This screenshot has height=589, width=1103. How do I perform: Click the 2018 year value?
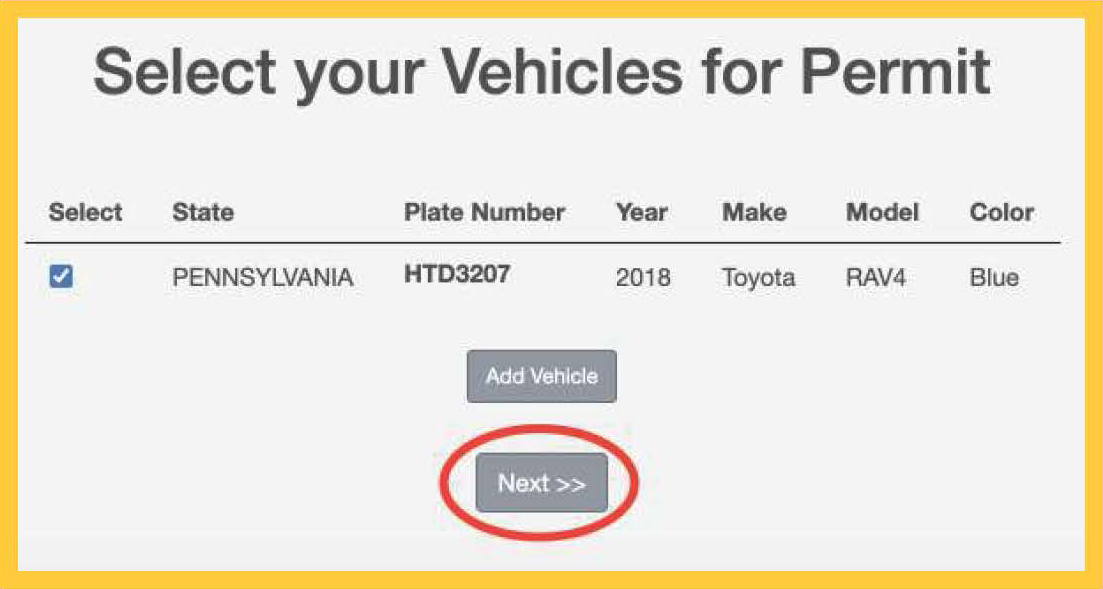(x=643, y=278)
